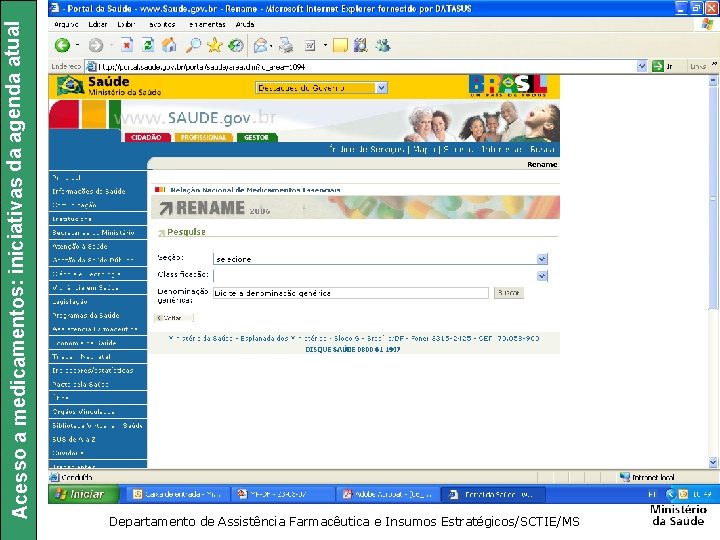Expand the Back button history arrow
Image resolution: width=720 pixels, height=540 pixels.
click(77, 45)
